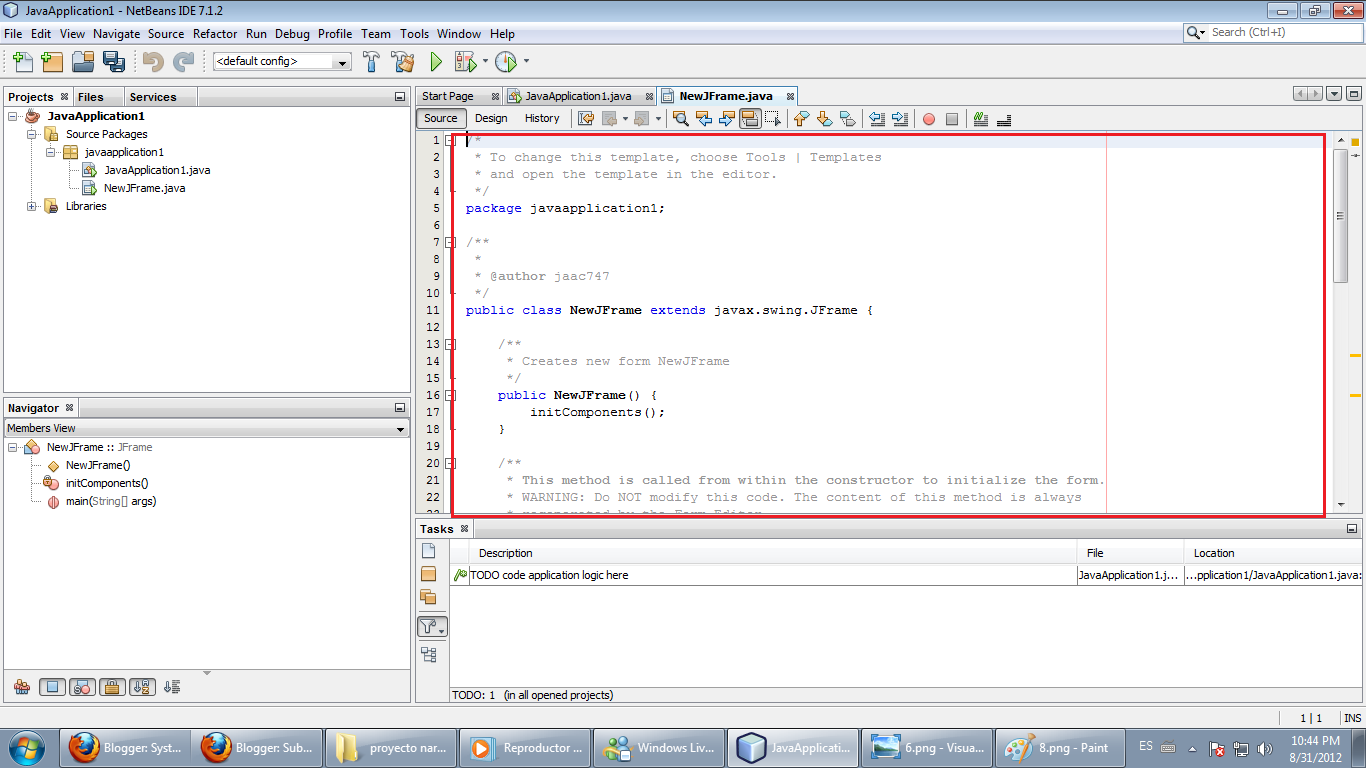Clean and Build the project
This screenshot has width=1366, height=768.
click(404, 61)
